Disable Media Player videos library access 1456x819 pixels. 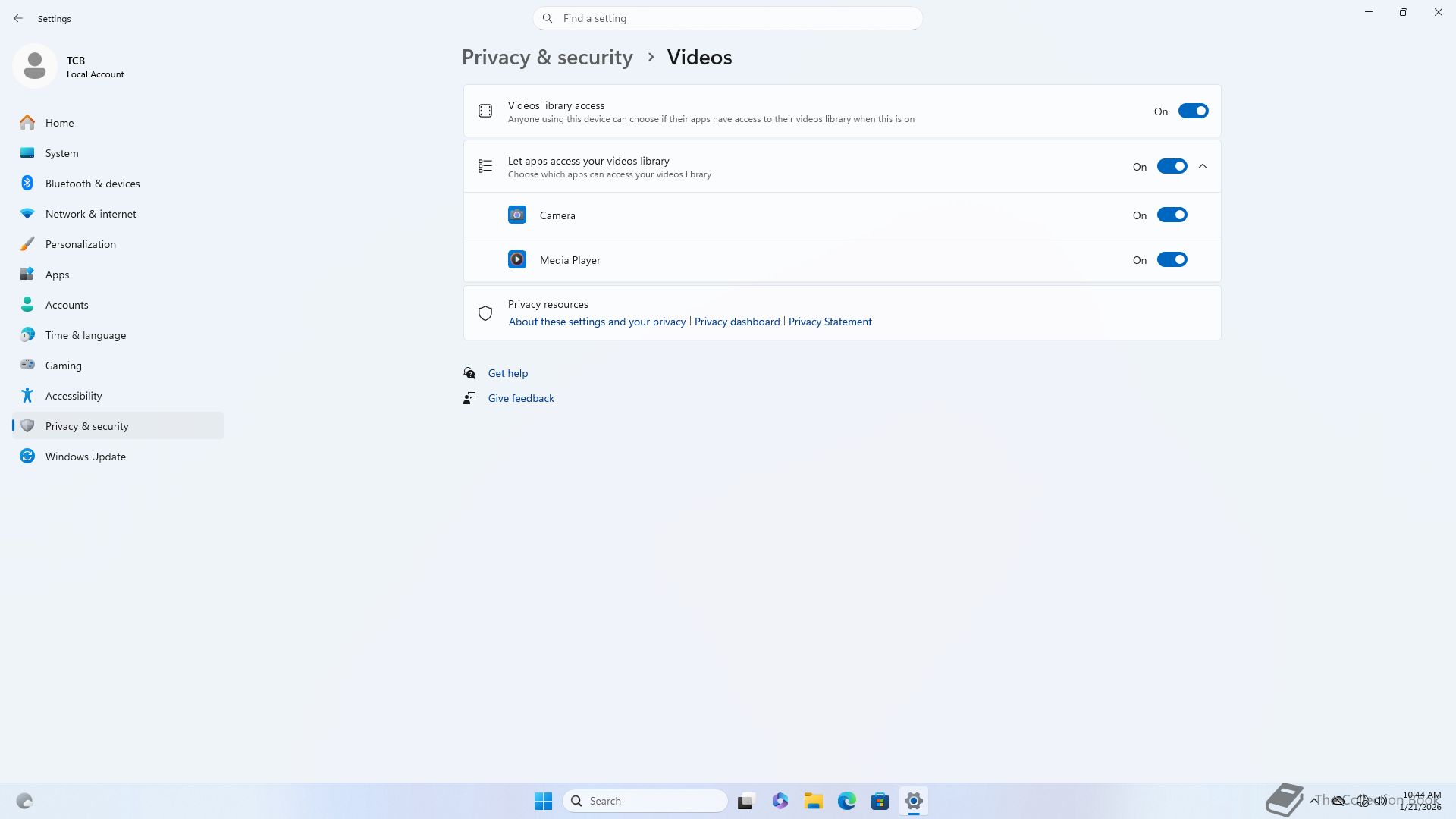pyautogui.click(x=1172, y=260)
